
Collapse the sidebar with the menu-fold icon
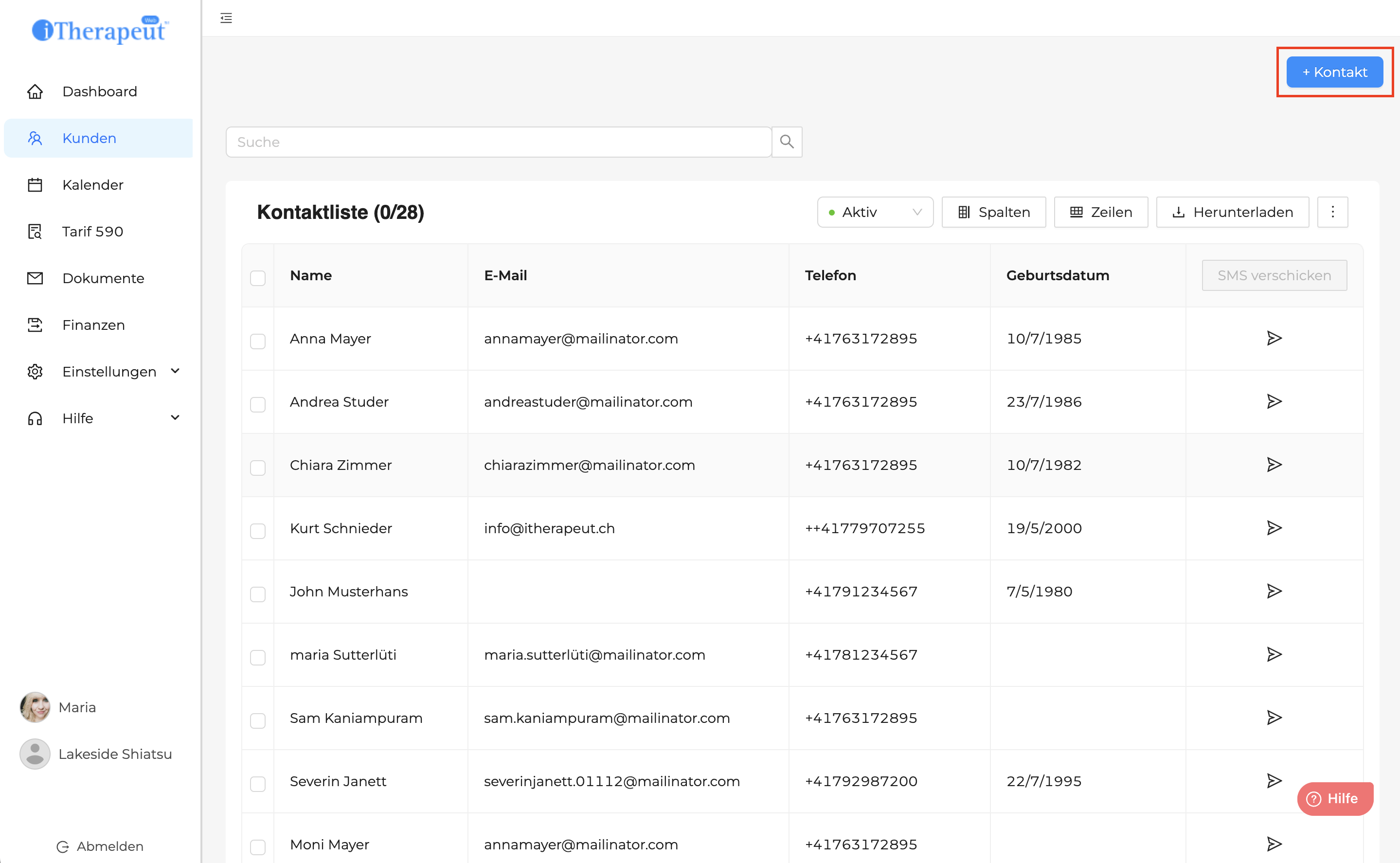226,18
